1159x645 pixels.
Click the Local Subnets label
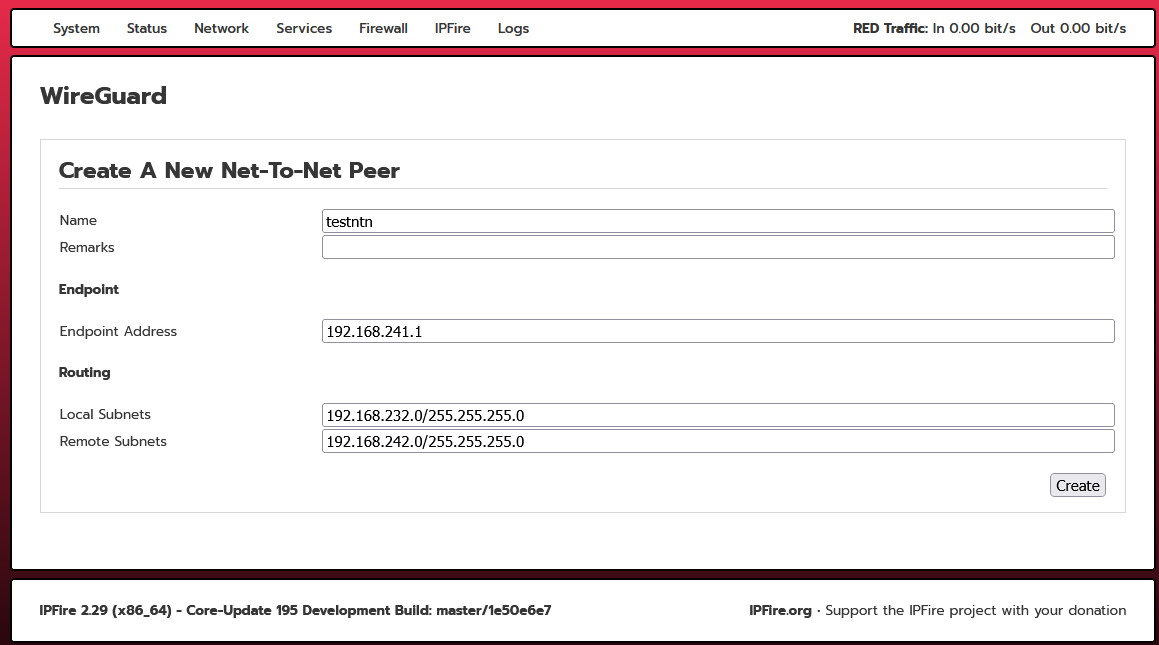click(x=105, y=414)
